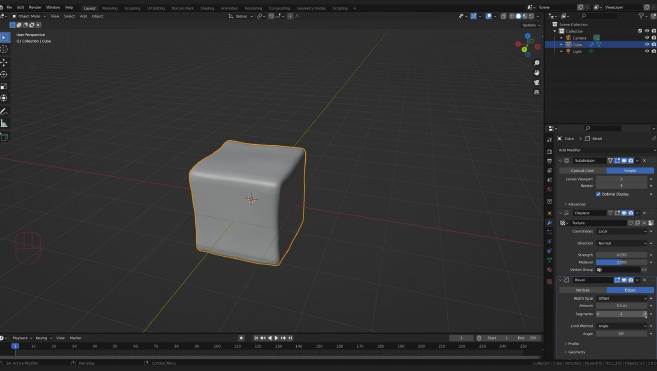The height and width of the screenshot is (371, 657).
Task: Open the Displace Direction Normal dropdown
Action: coord(621,243)
